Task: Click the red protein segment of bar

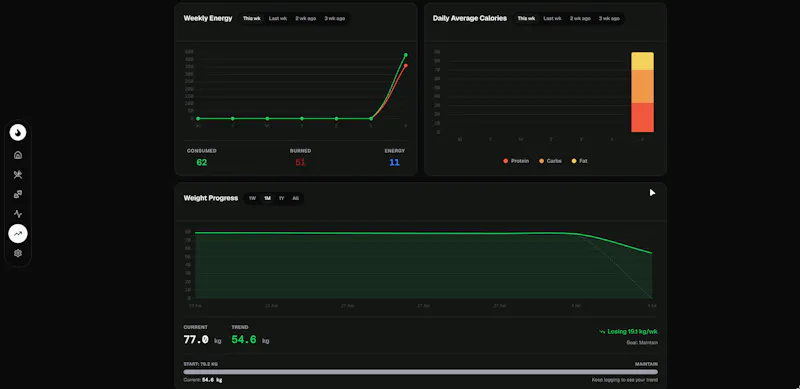Action: [642, 117]
